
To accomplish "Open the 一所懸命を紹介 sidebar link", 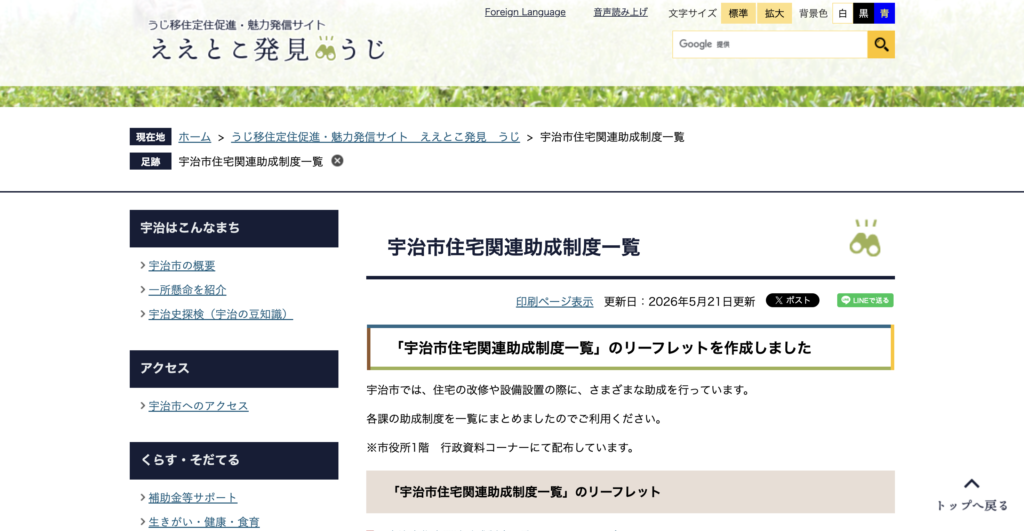I will (187, 290).
